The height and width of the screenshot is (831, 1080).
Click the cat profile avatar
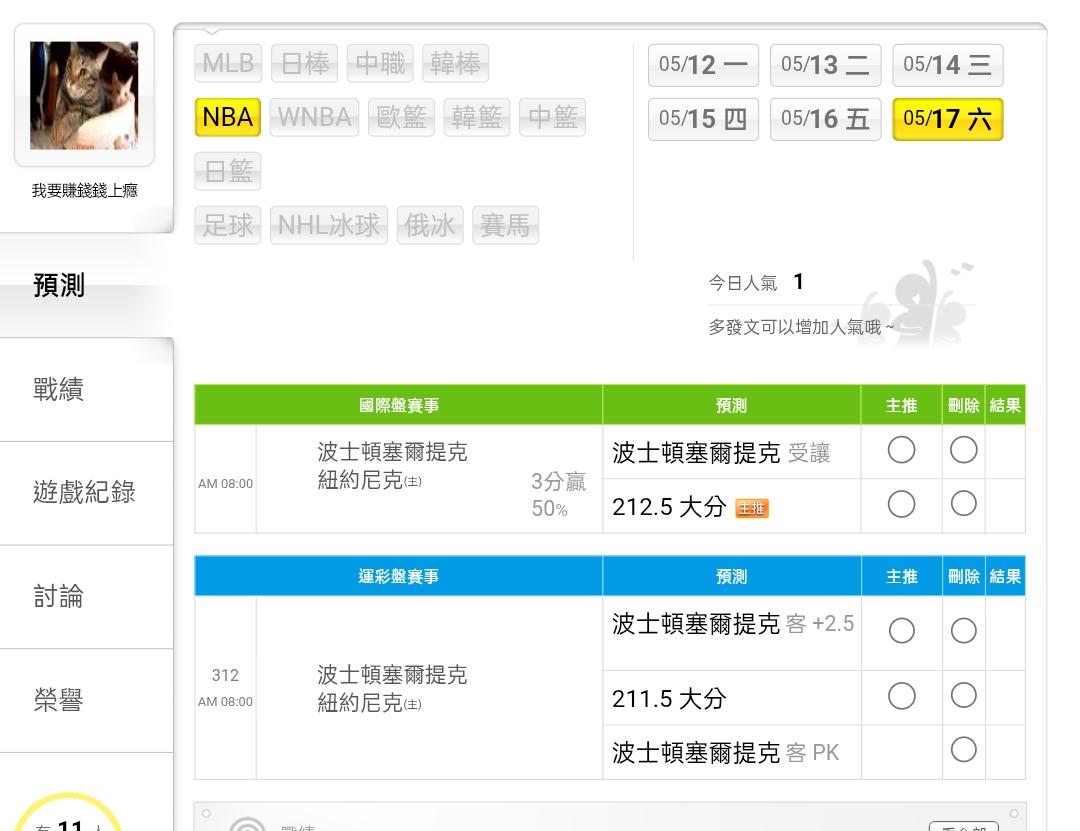coord(84,95)
